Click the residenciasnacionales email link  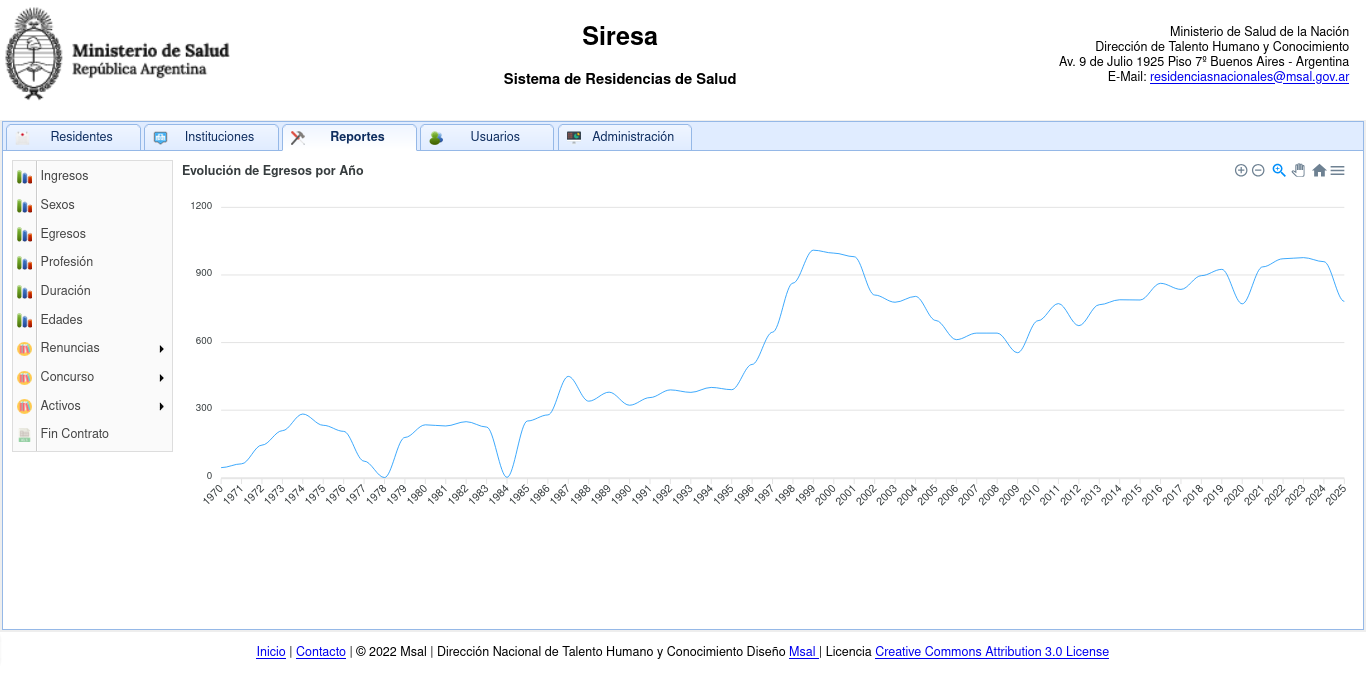[x=1249, y=77]
